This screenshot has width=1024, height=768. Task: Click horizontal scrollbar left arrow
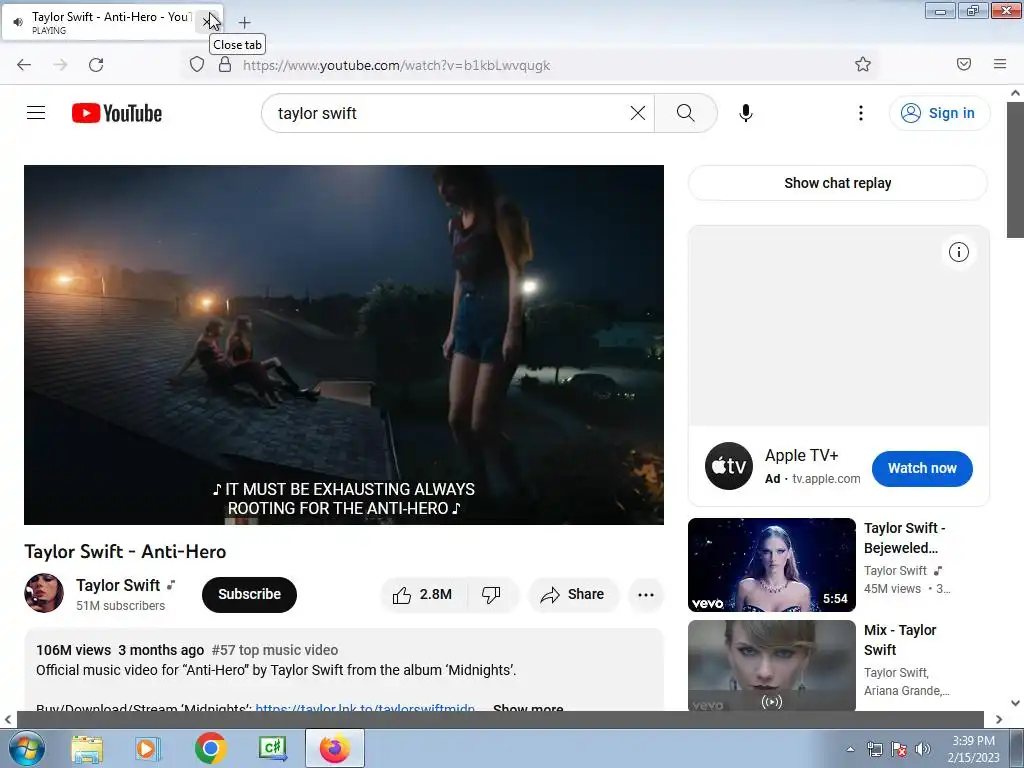point(8,720)
